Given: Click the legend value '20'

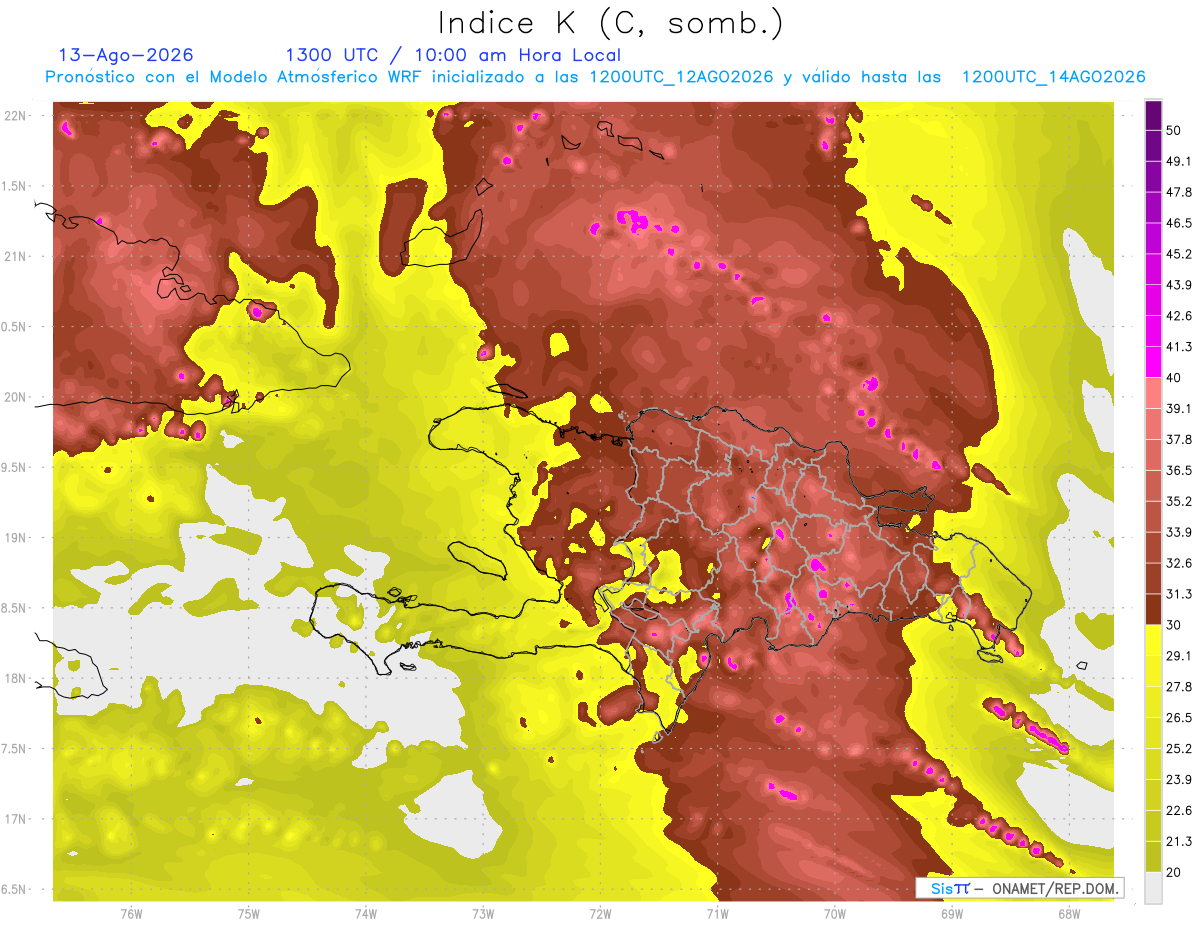Looking at the screenshot, I should (x=1175, y=873).
